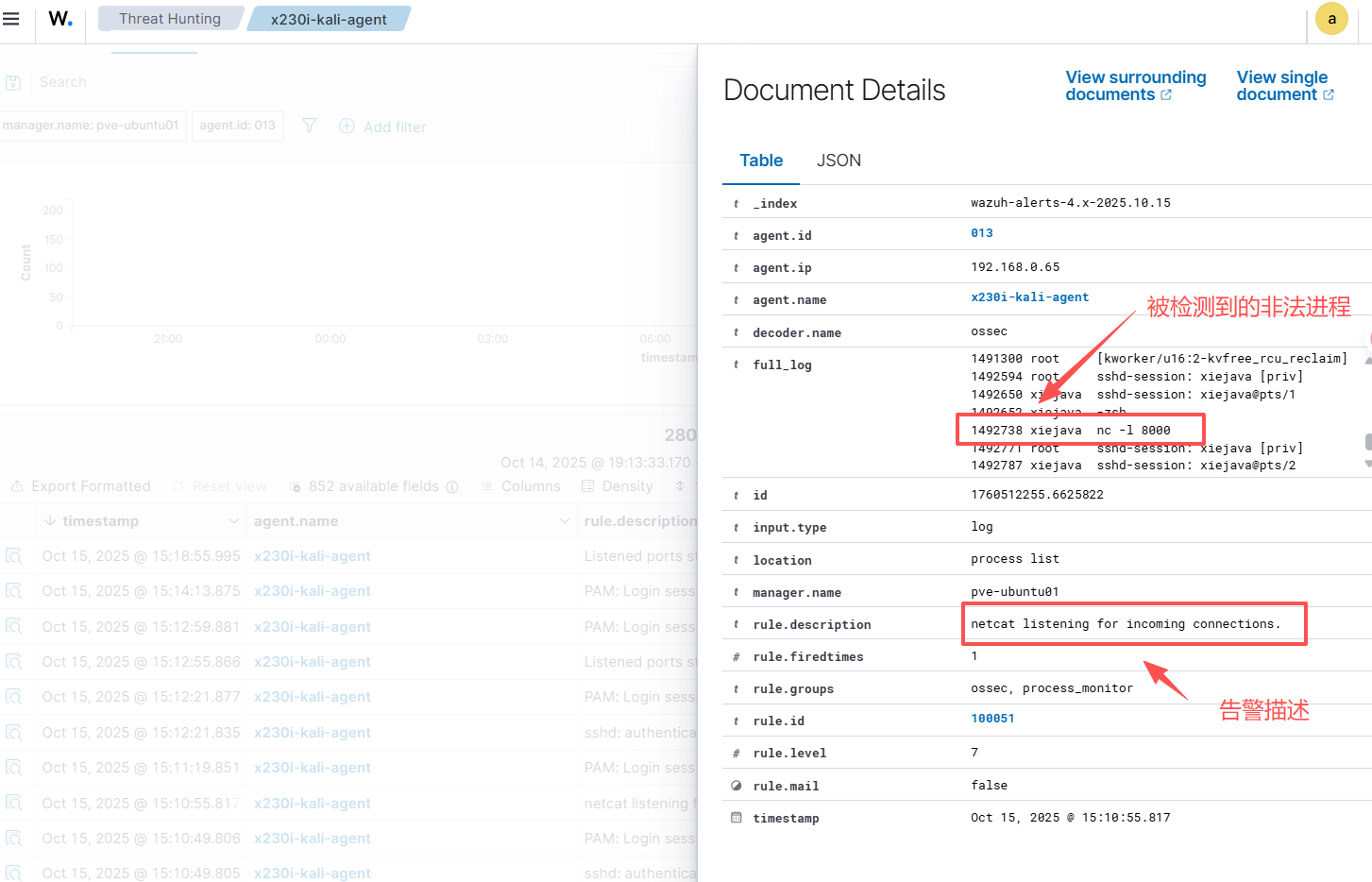Image resolution: width=1372 pixels, height=882 pixels.
Task: Select manager.name value pve-ubuntu01
Action: click(x=1015, y=592)
